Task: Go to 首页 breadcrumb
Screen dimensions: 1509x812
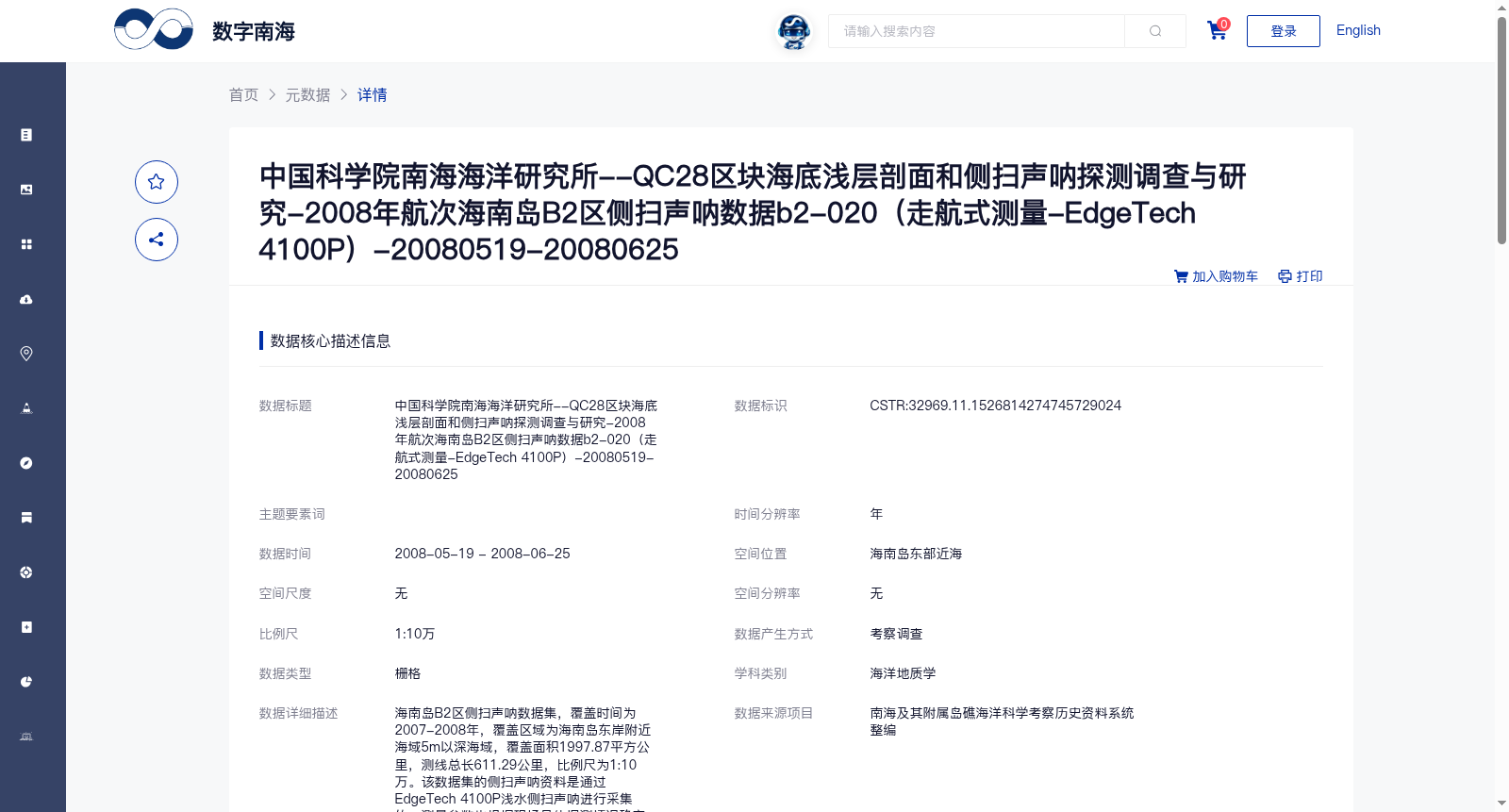Action: [244, 94]
